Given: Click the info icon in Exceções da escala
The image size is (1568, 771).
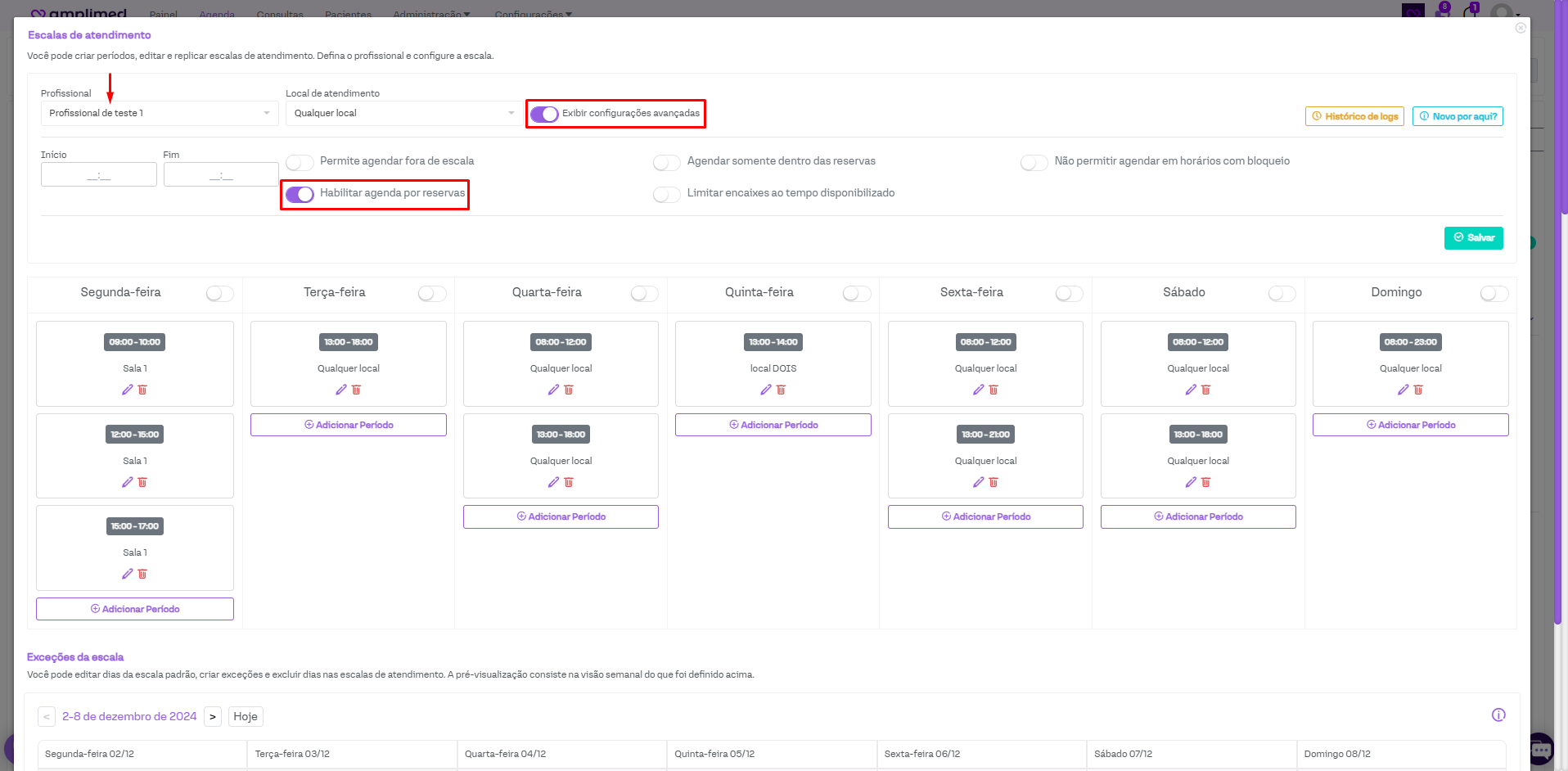Looking at the screenshot, I should pyautogui.click(x=1498, y=715).
